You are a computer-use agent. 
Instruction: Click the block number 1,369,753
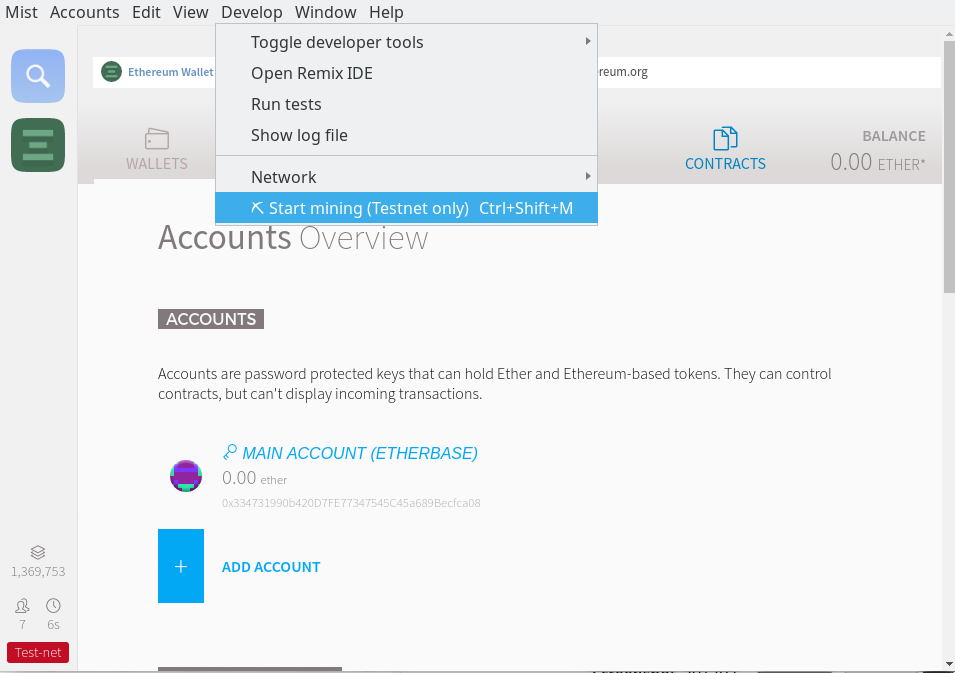coord(38,572)
